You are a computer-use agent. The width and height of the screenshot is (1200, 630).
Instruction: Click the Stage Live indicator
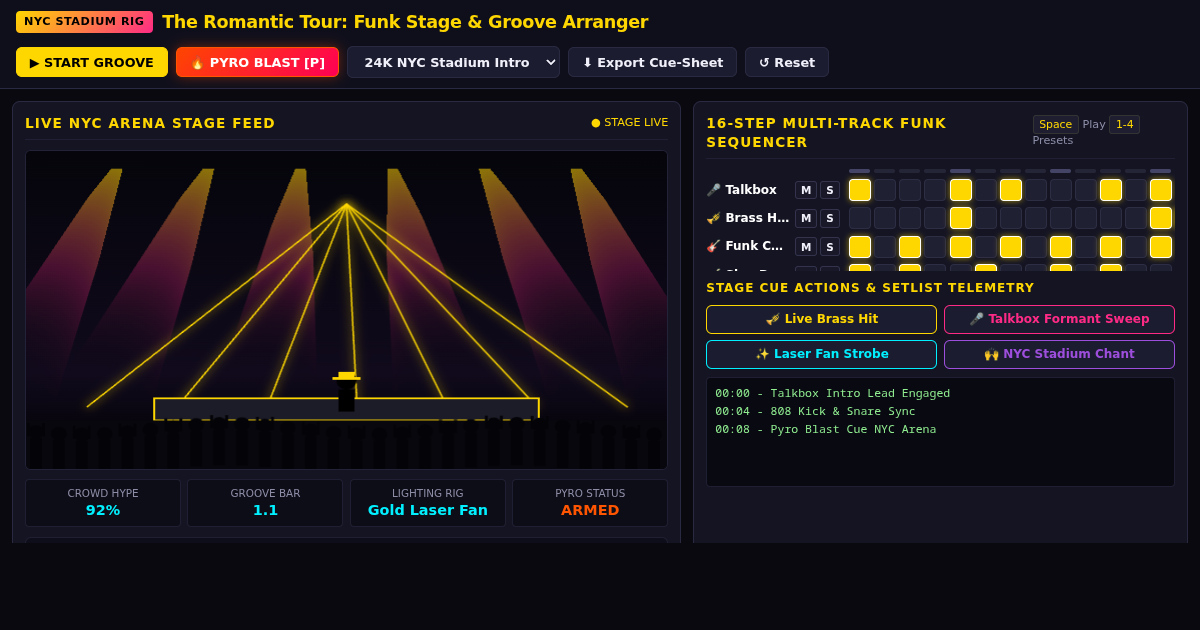point(630,122)
